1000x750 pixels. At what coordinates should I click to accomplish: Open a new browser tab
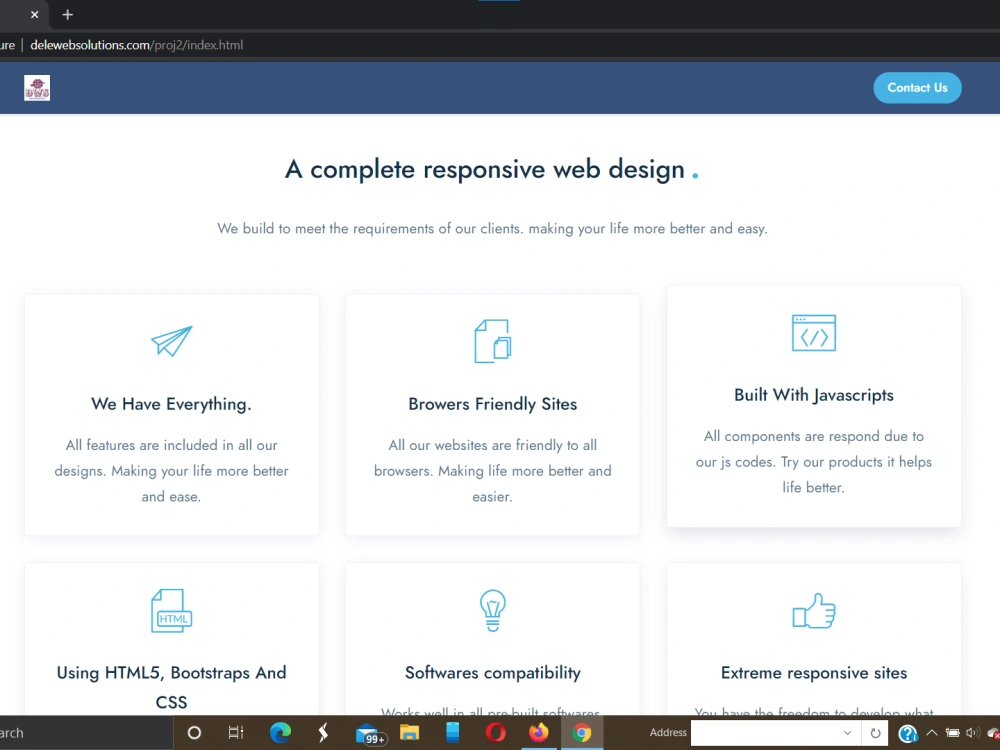68,14
